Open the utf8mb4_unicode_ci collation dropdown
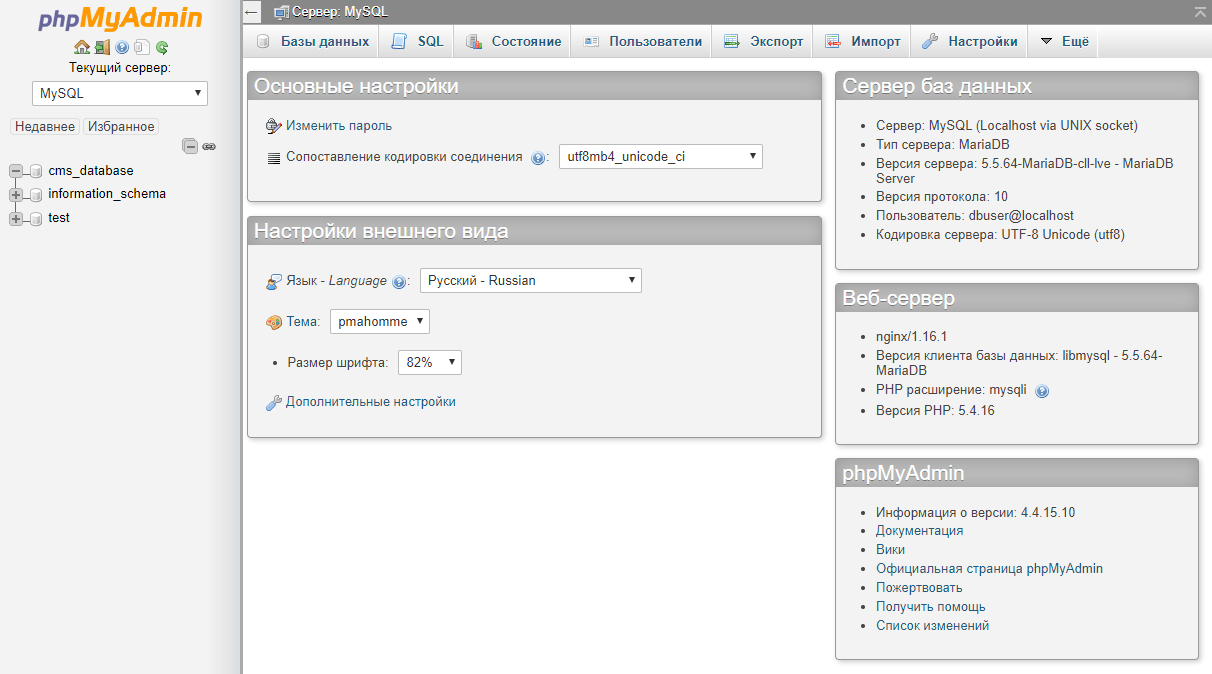Screen dimensions: 1212x674 coord(660,157)
